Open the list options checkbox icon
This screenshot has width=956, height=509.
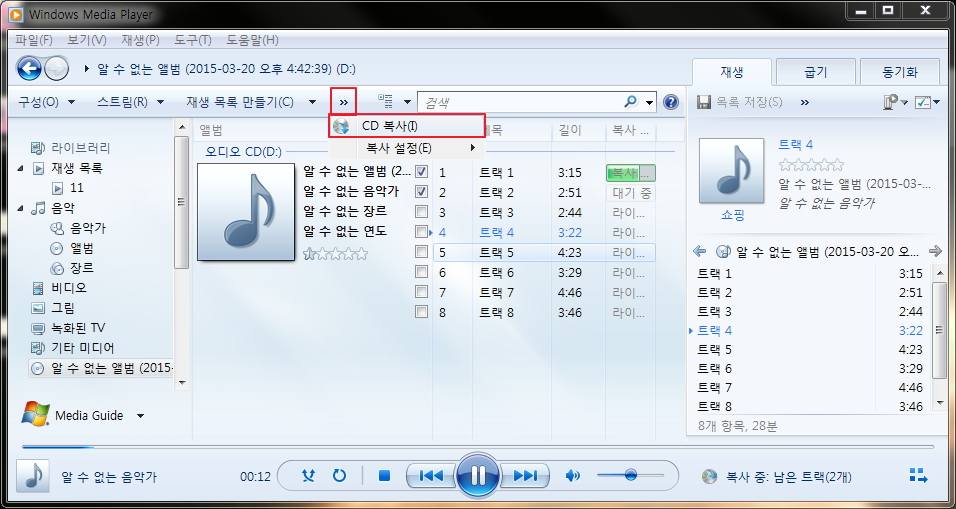(x=923, y=102)
